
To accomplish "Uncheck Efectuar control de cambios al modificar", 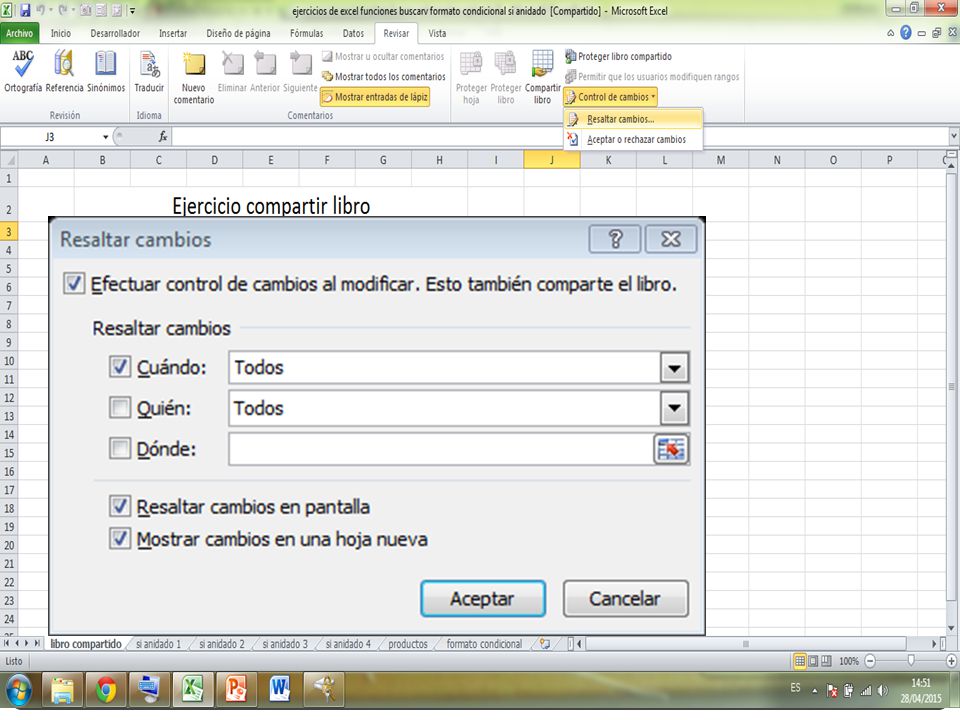I will 74,284.
